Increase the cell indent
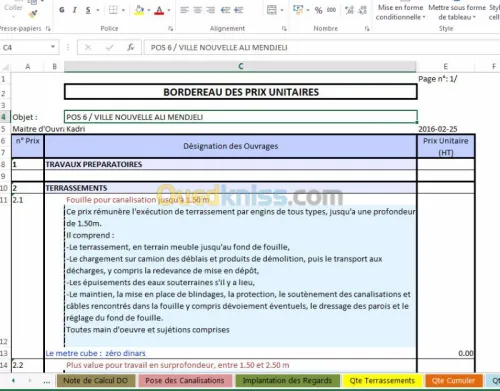This screenshot has height=391, width=500. click(239, 10)
